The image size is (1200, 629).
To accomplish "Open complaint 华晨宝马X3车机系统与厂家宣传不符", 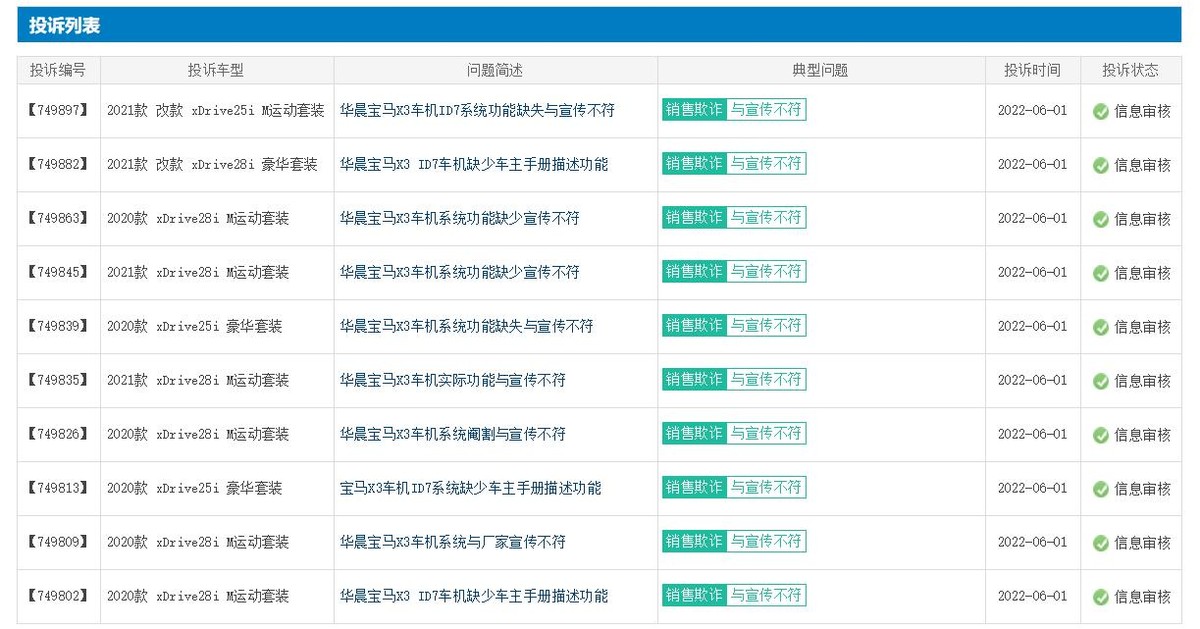I will coord(453,542).
